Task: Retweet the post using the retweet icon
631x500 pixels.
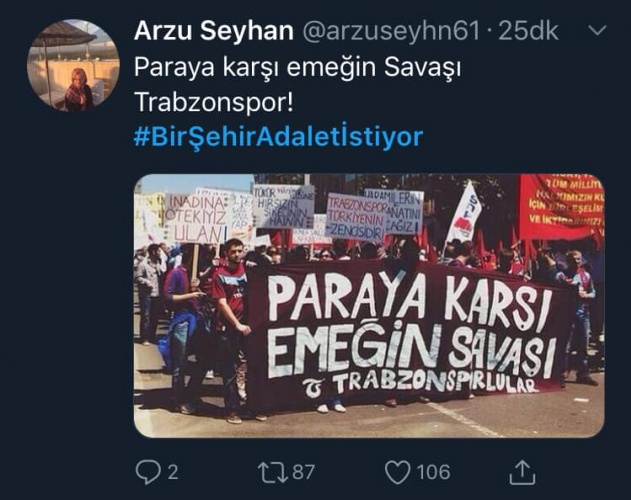Action: pos(273,472)
